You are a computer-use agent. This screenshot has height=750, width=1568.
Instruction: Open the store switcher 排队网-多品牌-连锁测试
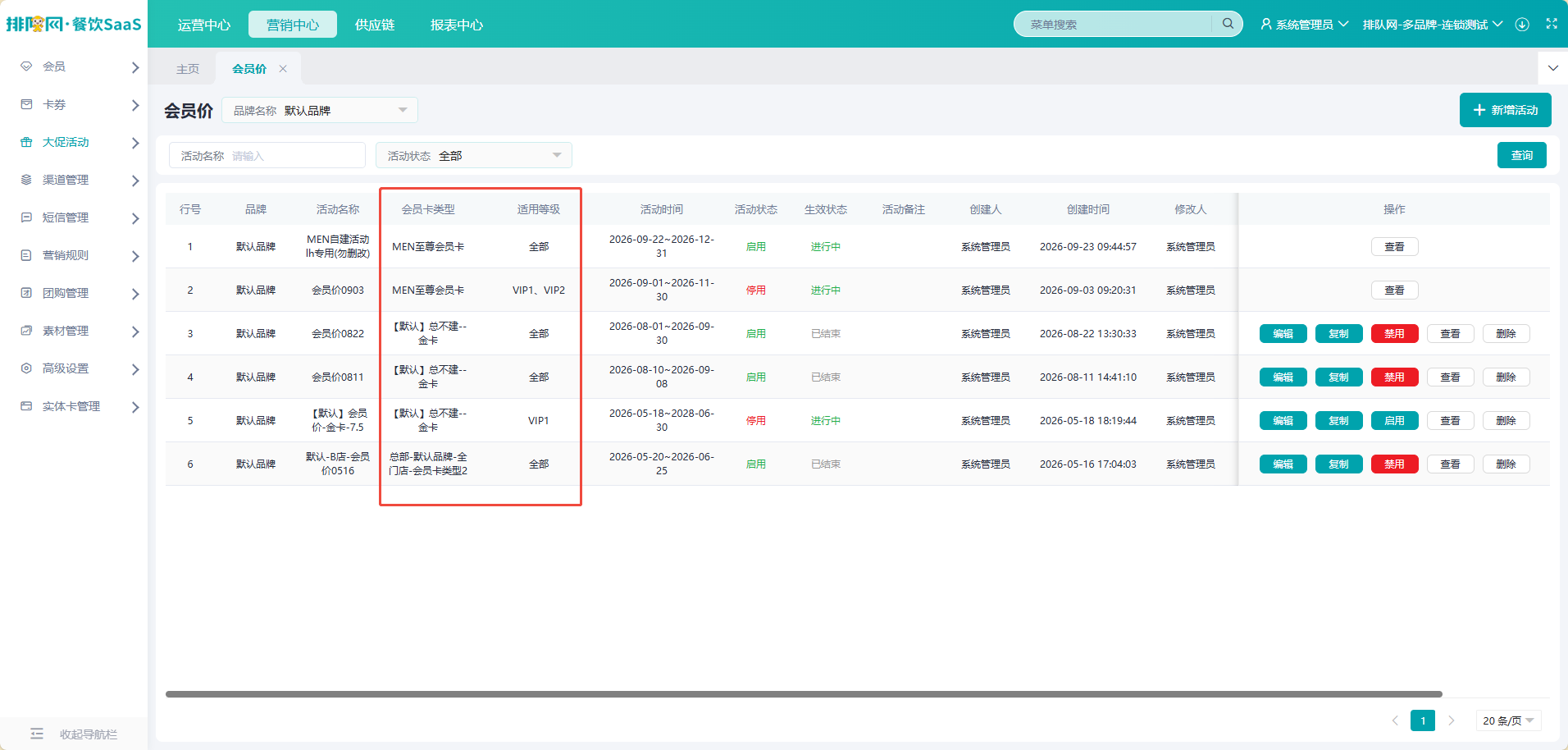click(1433, 25)
